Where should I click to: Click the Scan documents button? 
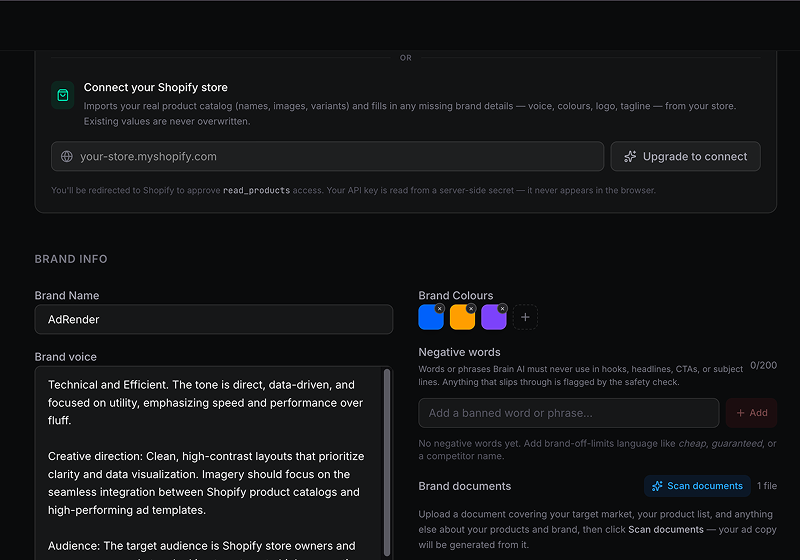[697, 486]
